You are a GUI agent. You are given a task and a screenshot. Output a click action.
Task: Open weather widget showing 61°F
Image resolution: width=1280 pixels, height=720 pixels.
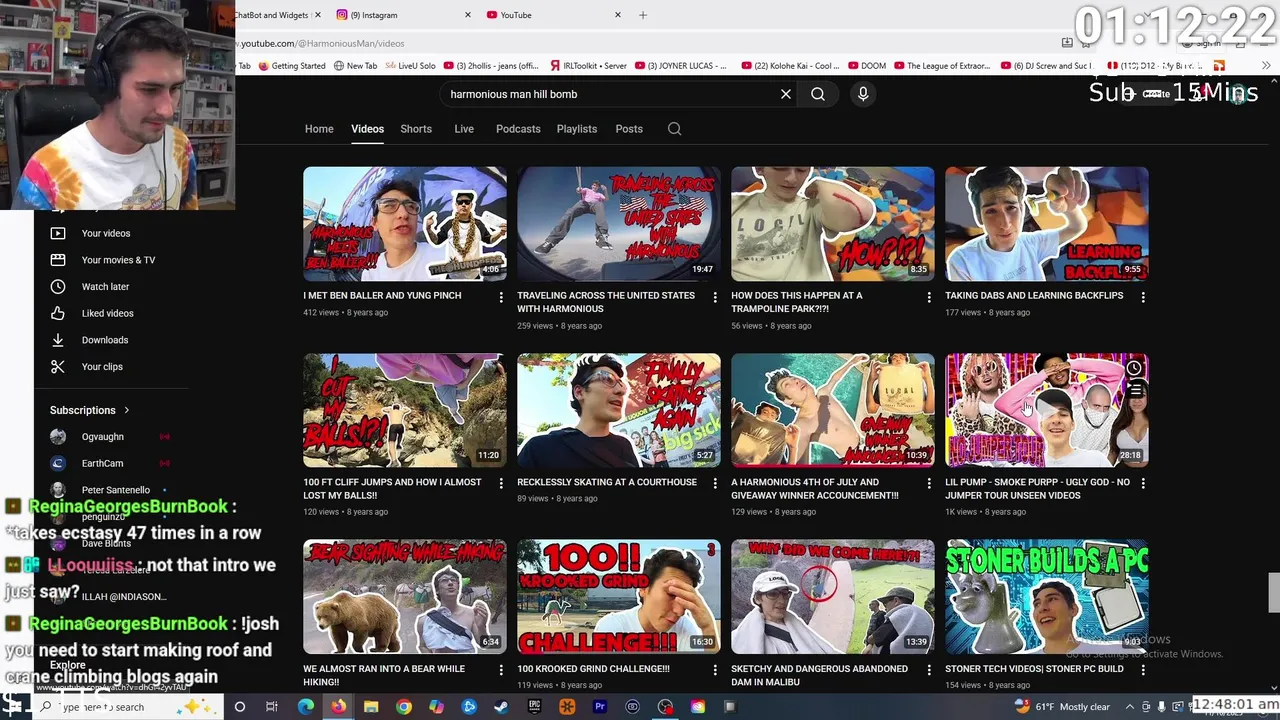point(1062,707)
